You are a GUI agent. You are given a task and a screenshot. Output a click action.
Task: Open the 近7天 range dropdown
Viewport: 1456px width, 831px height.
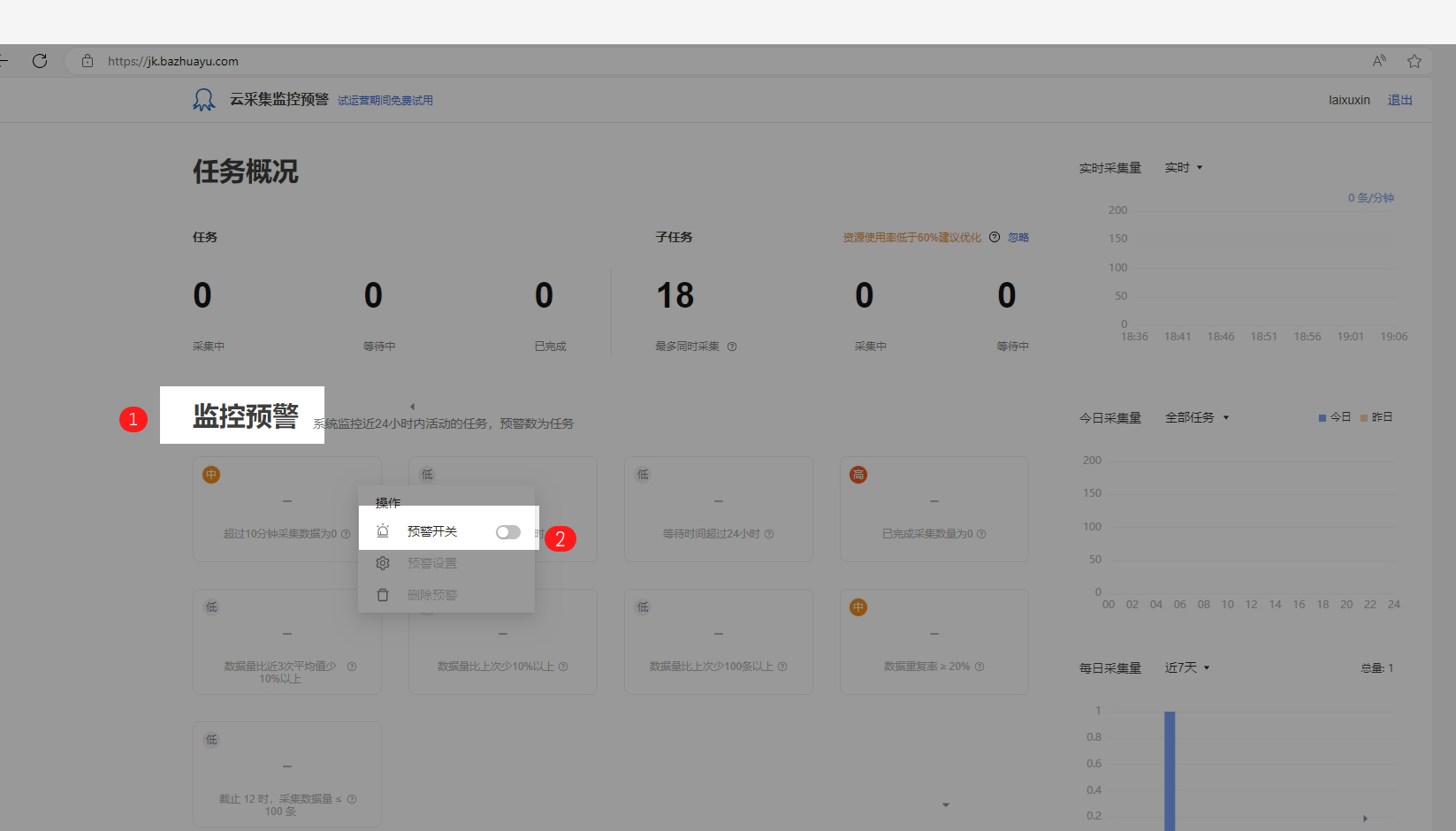tap(1187, 668)
